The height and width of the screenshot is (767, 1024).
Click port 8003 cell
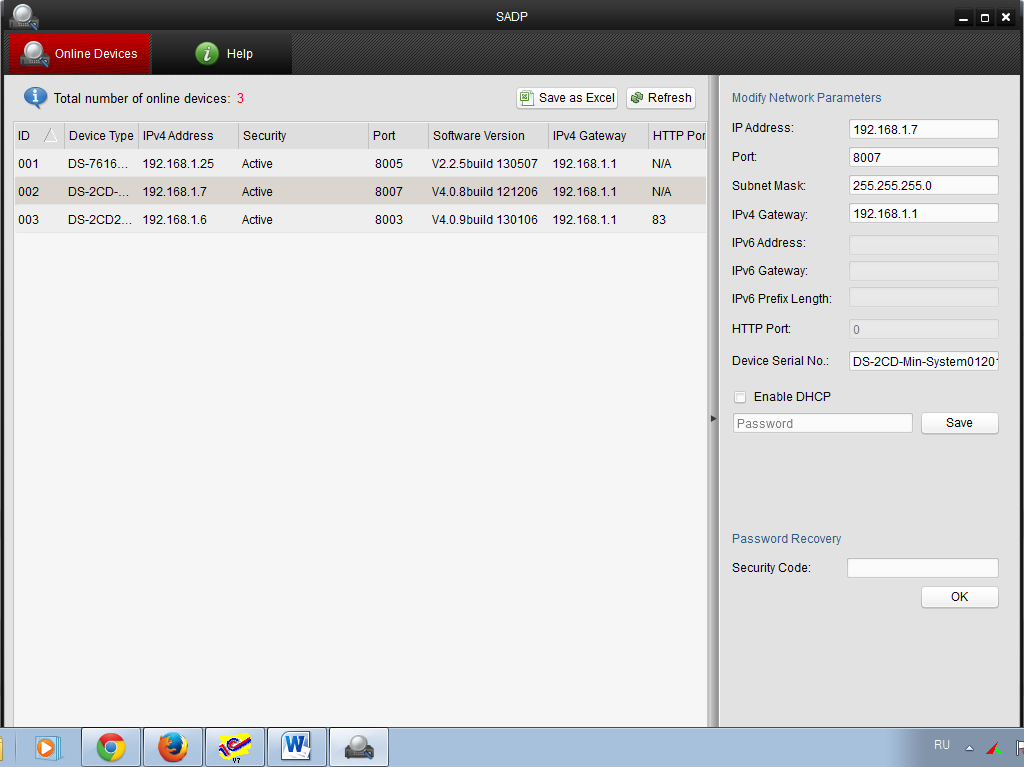(x=389, y=220)
